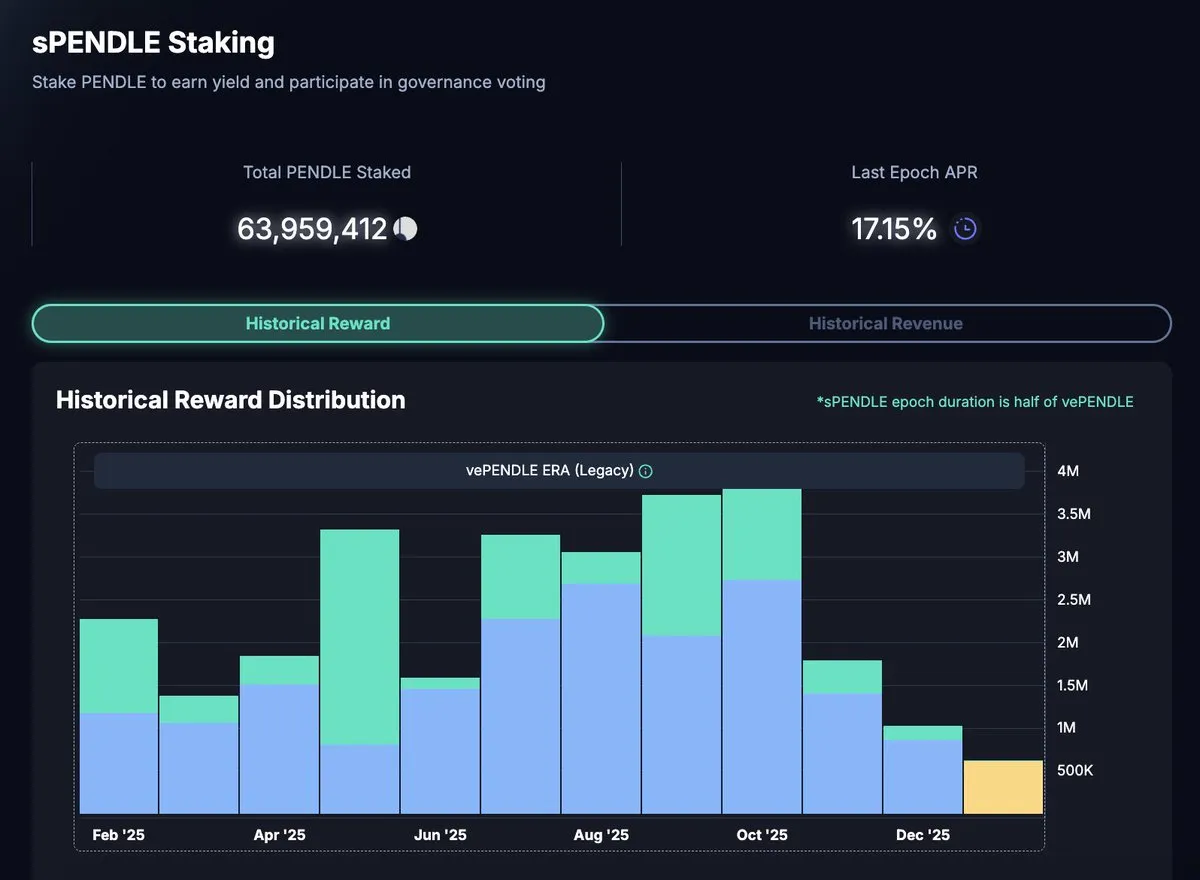Image resolution: width=1200 pixels, height=880 pixels.
Task: Click blue segment of the Jun '25 bar
Action: click(440, 751)
